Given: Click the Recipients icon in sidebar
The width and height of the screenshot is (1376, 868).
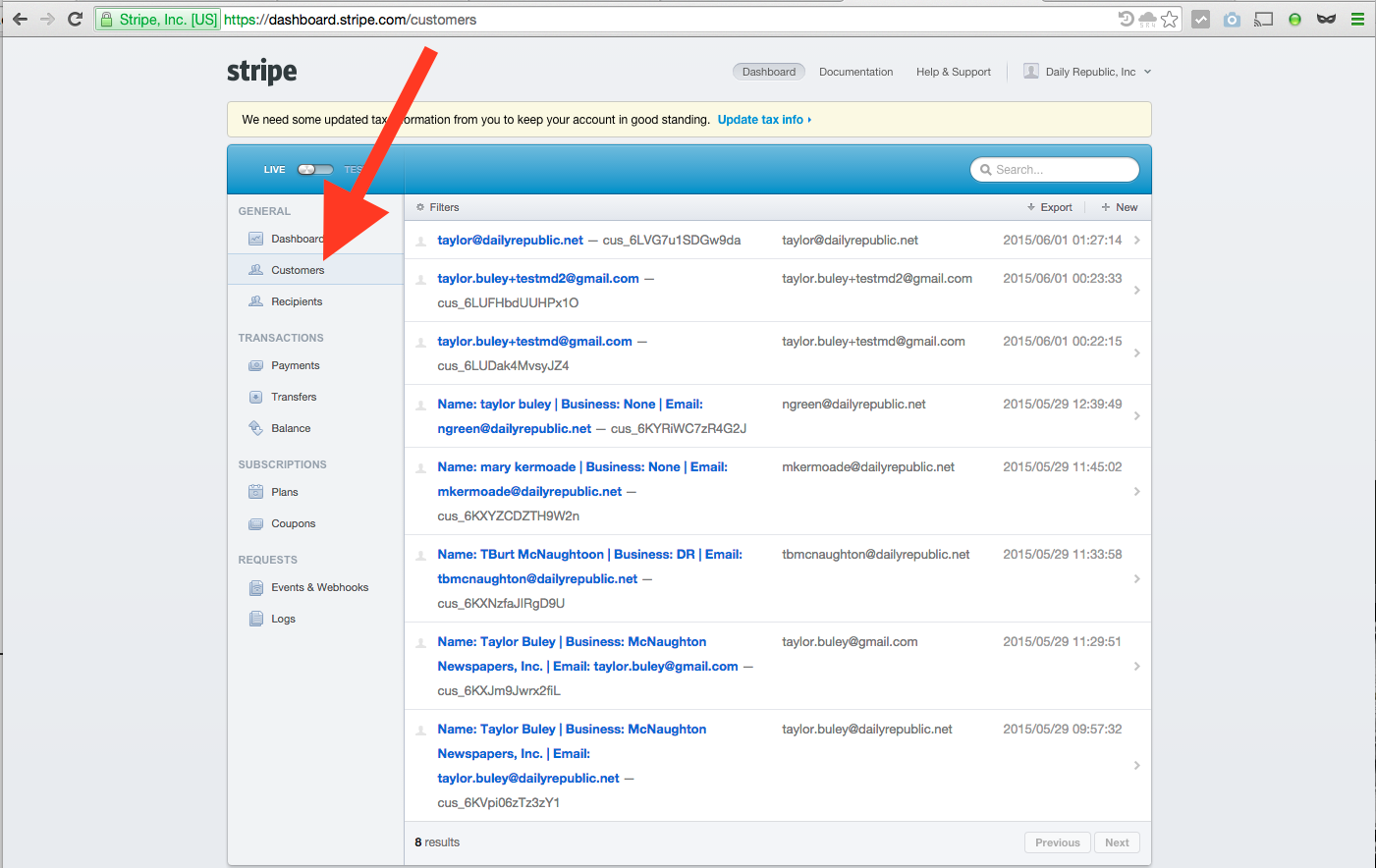Looking at the screenshot, I should 255,301.
